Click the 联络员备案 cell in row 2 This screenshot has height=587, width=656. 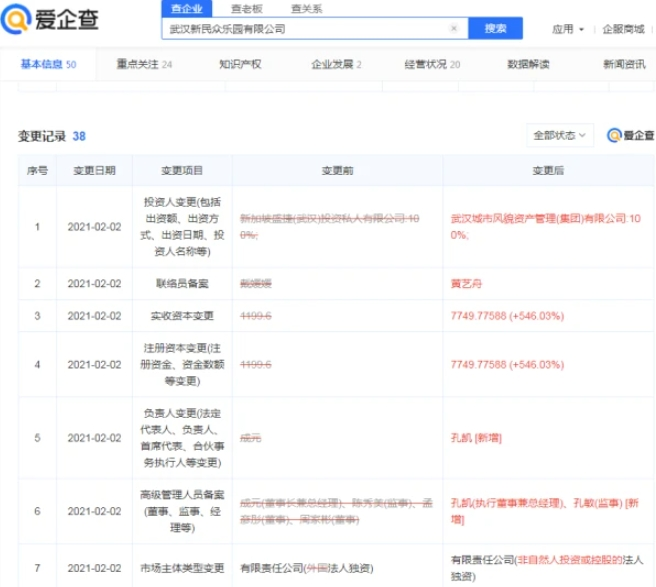tap(182, 284)
